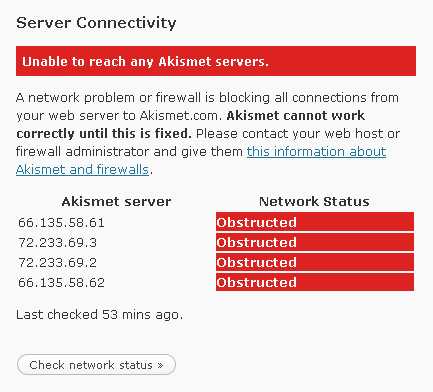This screenshot has height=392, width=433.
Task: Click the Akismet server column header
Action: [x=116, y=201]
